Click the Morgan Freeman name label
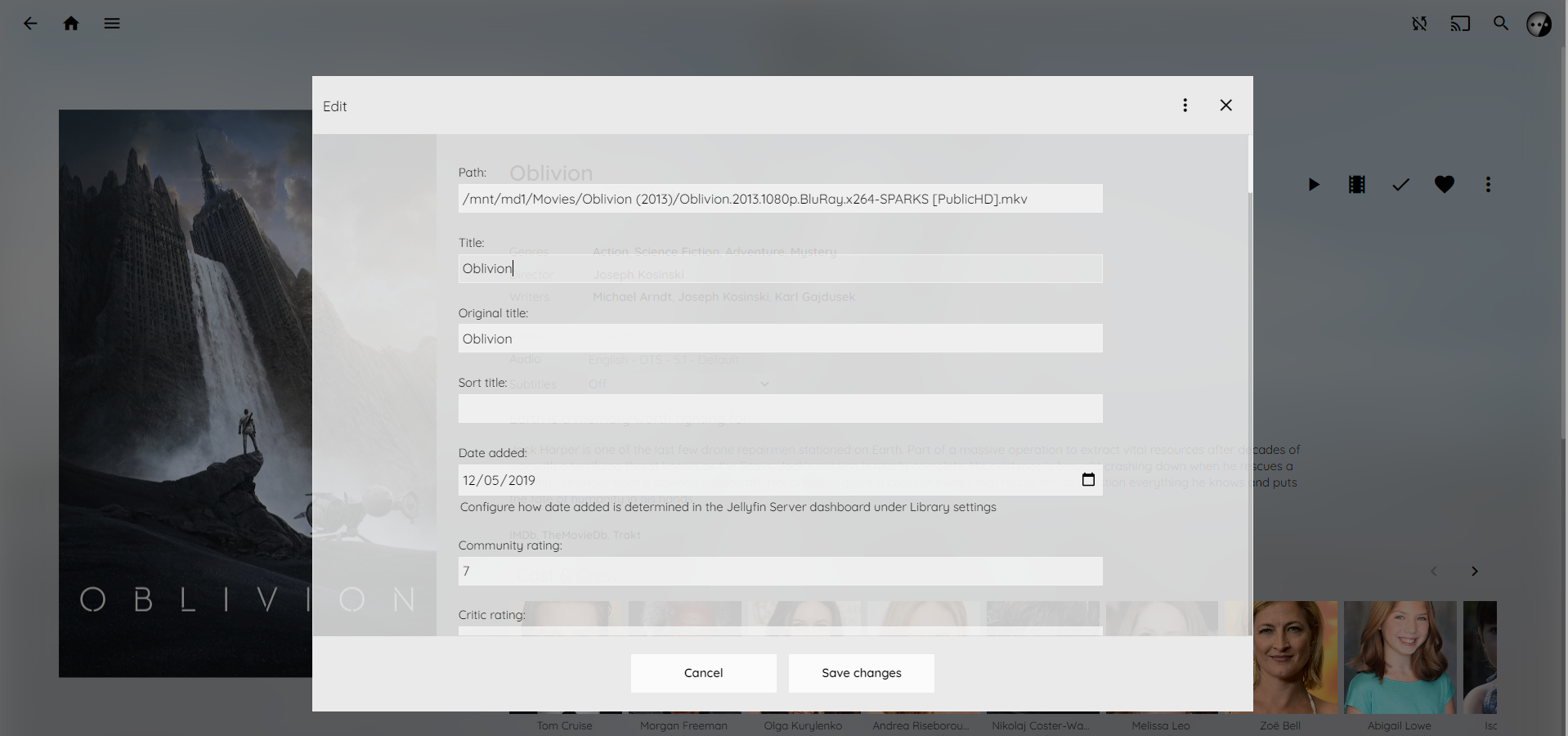This screenshot has height=736, width=1568. tap(683, 725)
